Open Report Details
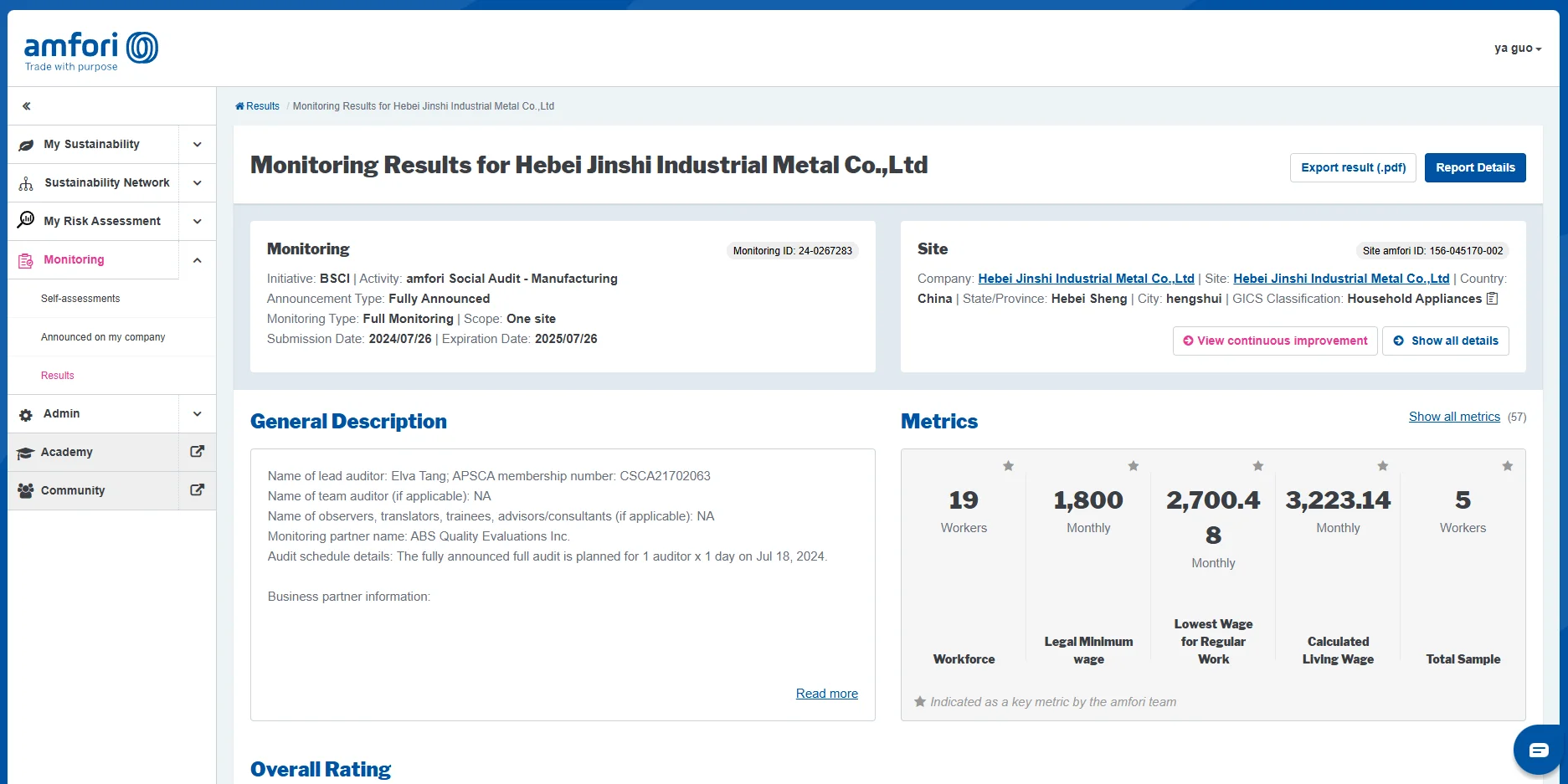 click(x=1475, y=167)
